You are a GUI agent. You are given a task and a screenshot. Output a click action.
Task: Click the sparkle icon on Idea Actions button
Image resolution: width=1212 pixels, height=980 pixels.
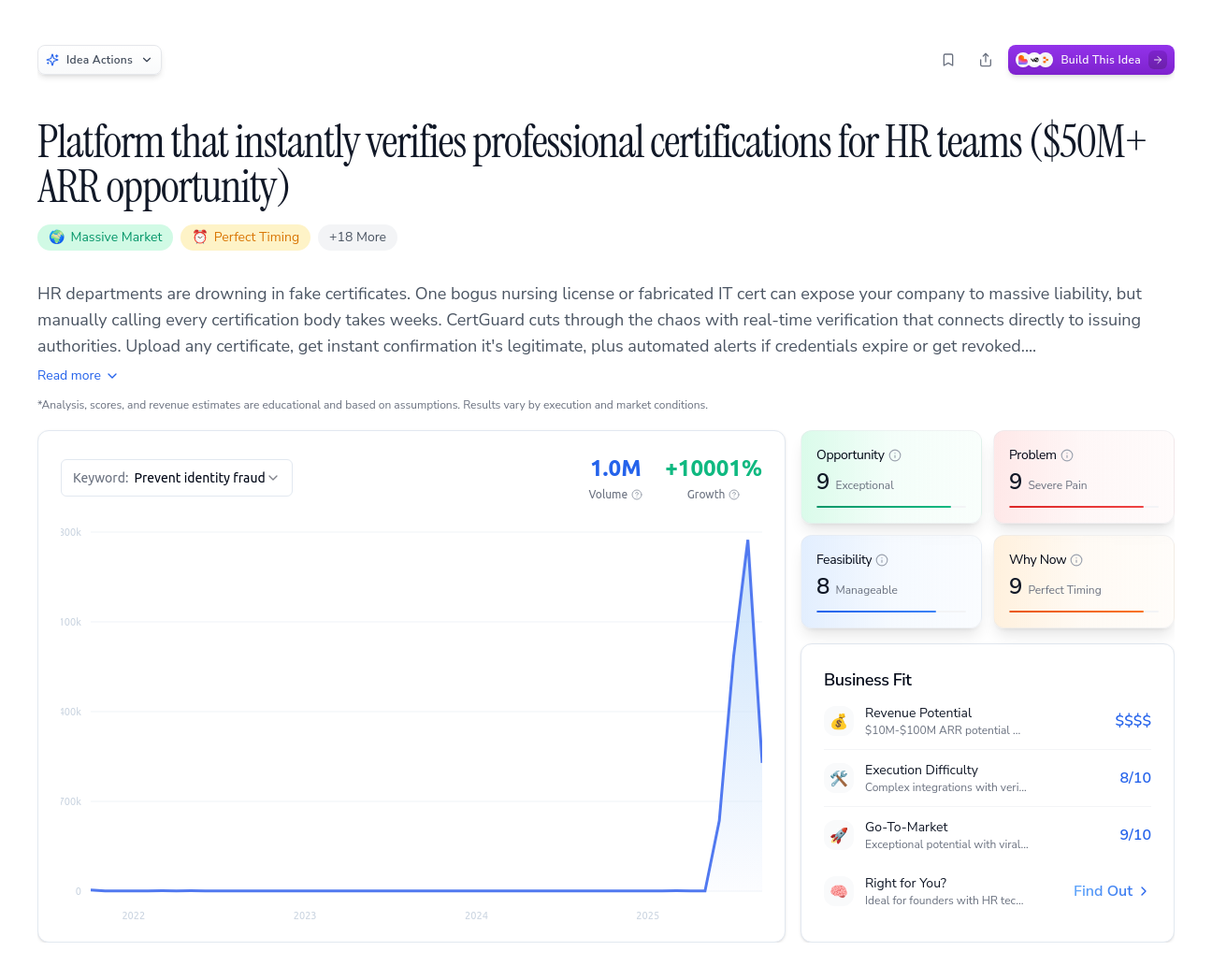[53, 59]
